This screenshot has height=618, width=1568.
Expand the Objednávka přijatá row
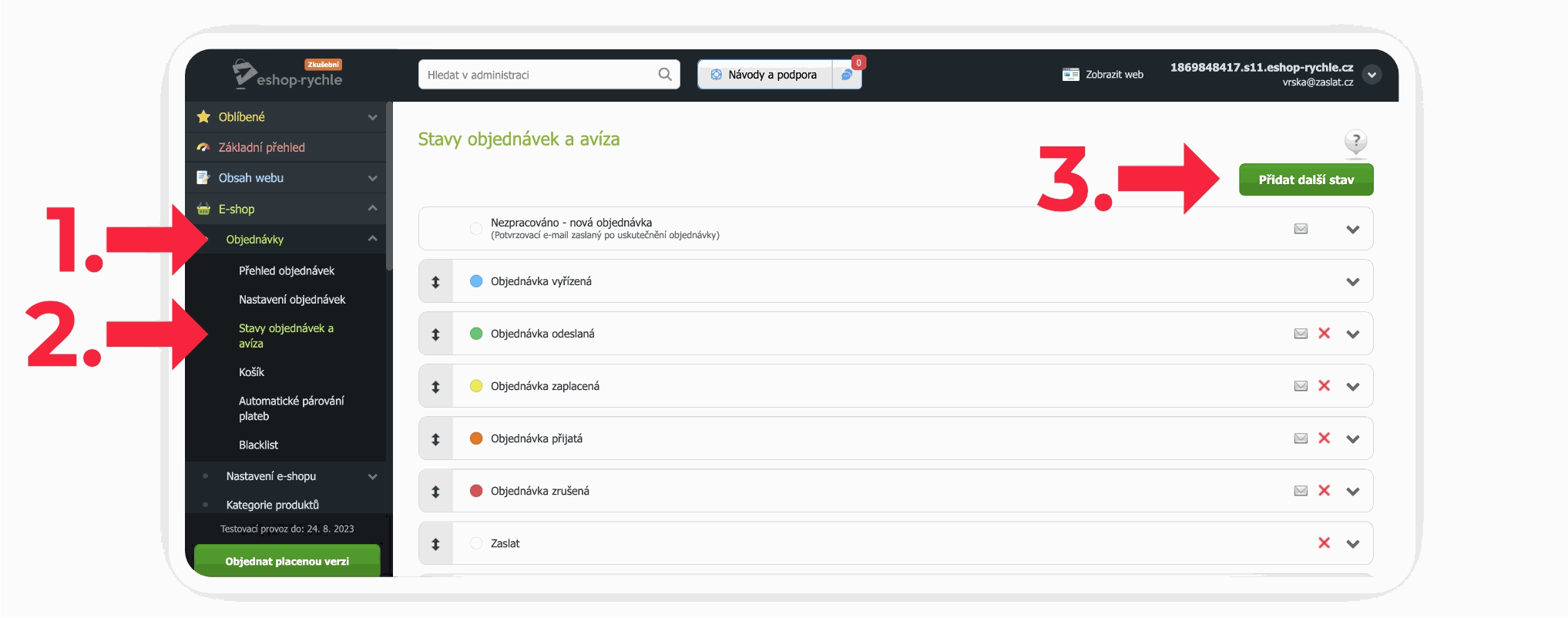pos(1353,439)
